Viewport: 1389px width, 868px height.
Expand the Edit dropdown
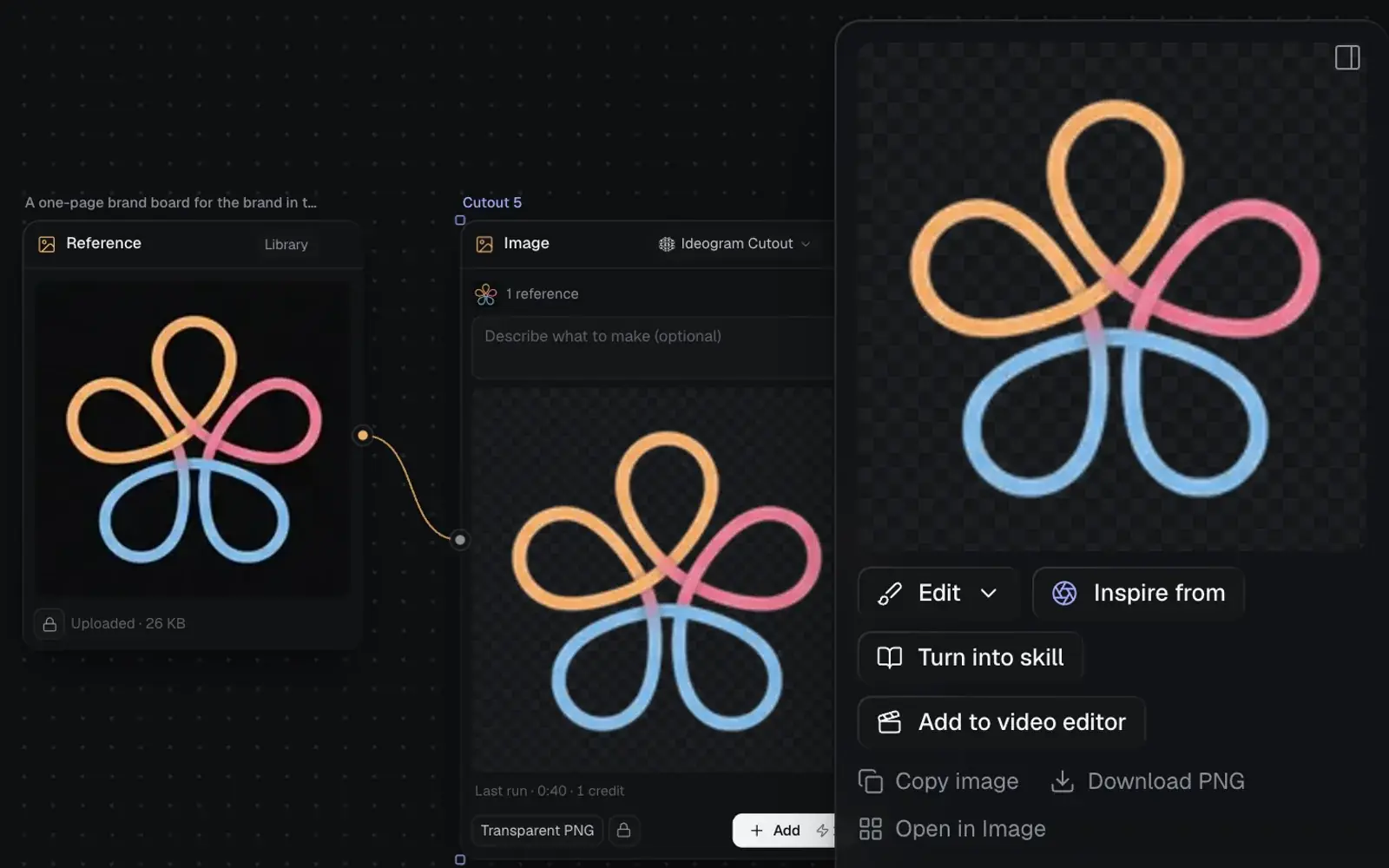(938, 593)
